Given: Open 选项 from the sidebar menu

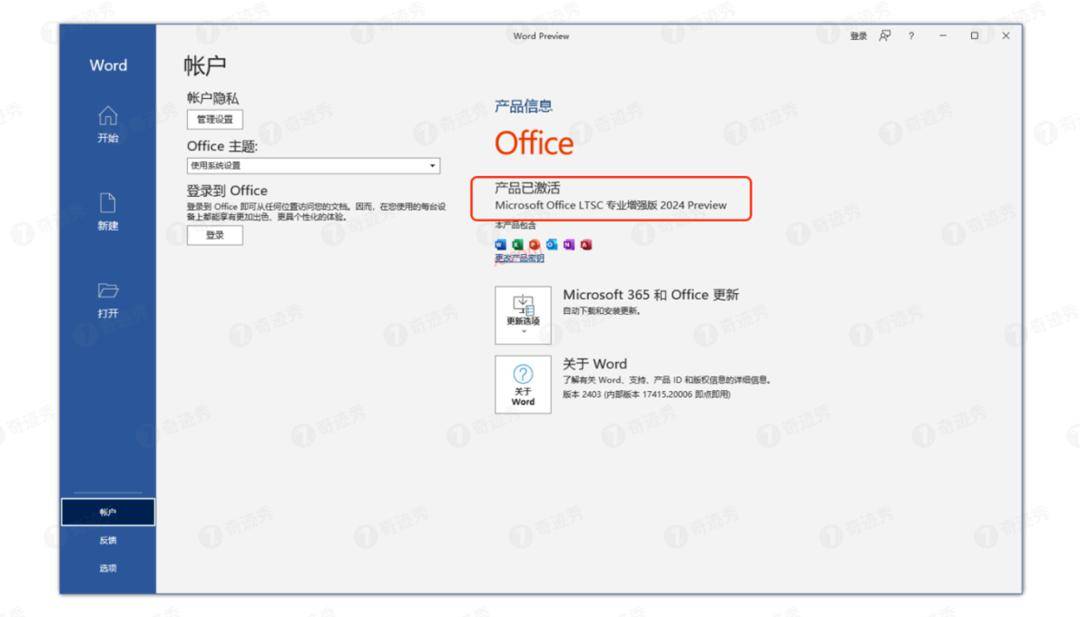Looking at the screenshot, I should click(x=107, y=566).
